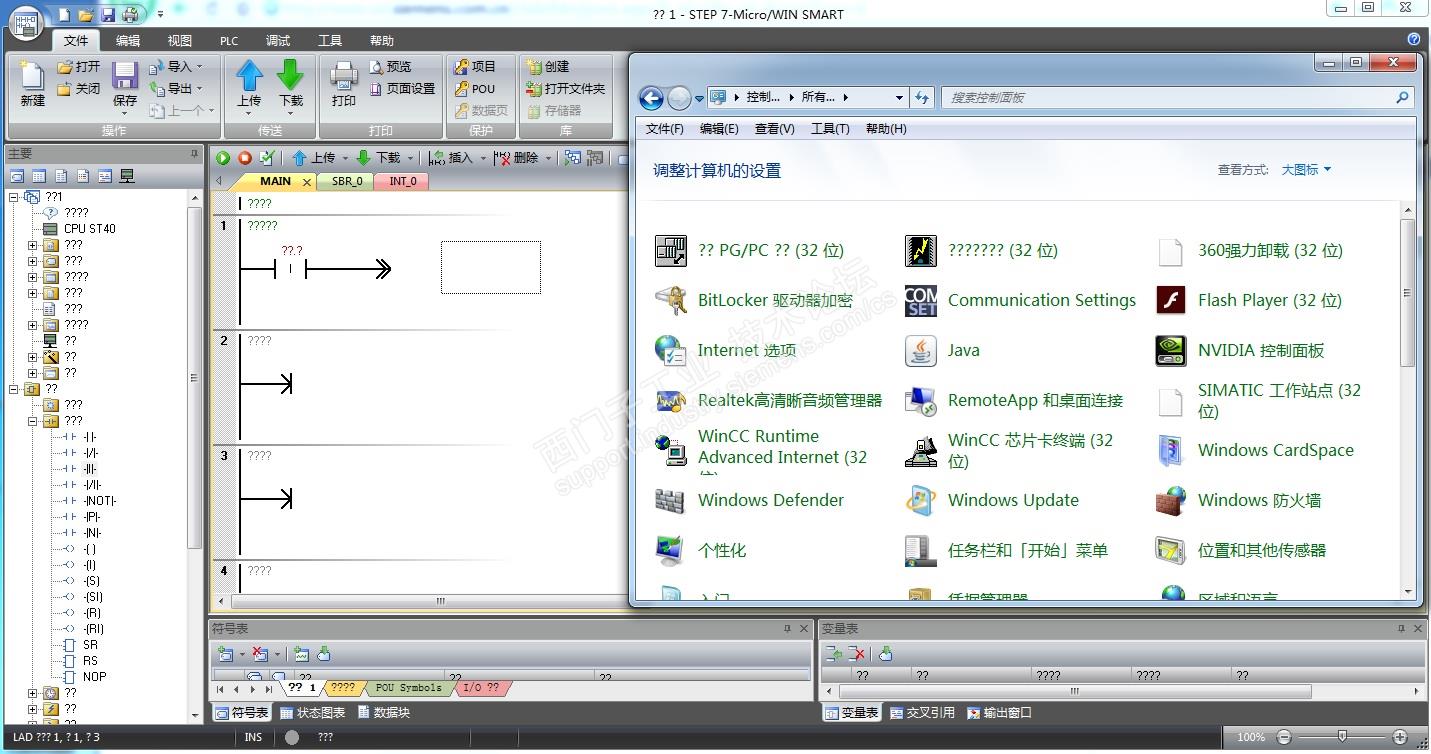The image size is (1431, 754).
Task: Open Windows Update in Control Panel
Action: coord(991,500)
